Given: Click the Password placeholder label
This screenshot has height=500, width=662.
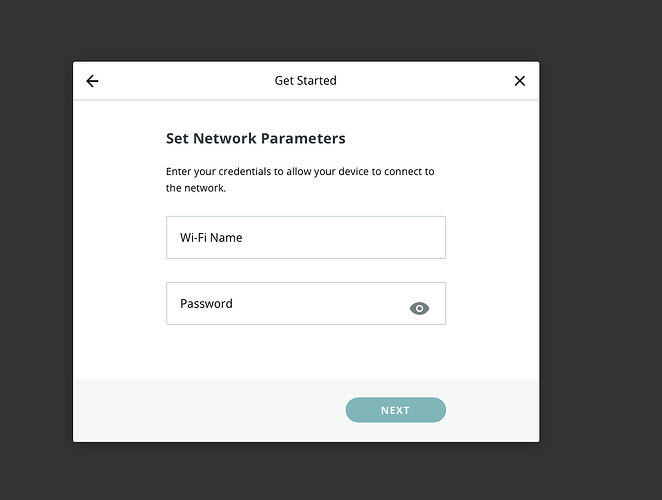Looking at the screenshot, I should [x=206, y=304].
